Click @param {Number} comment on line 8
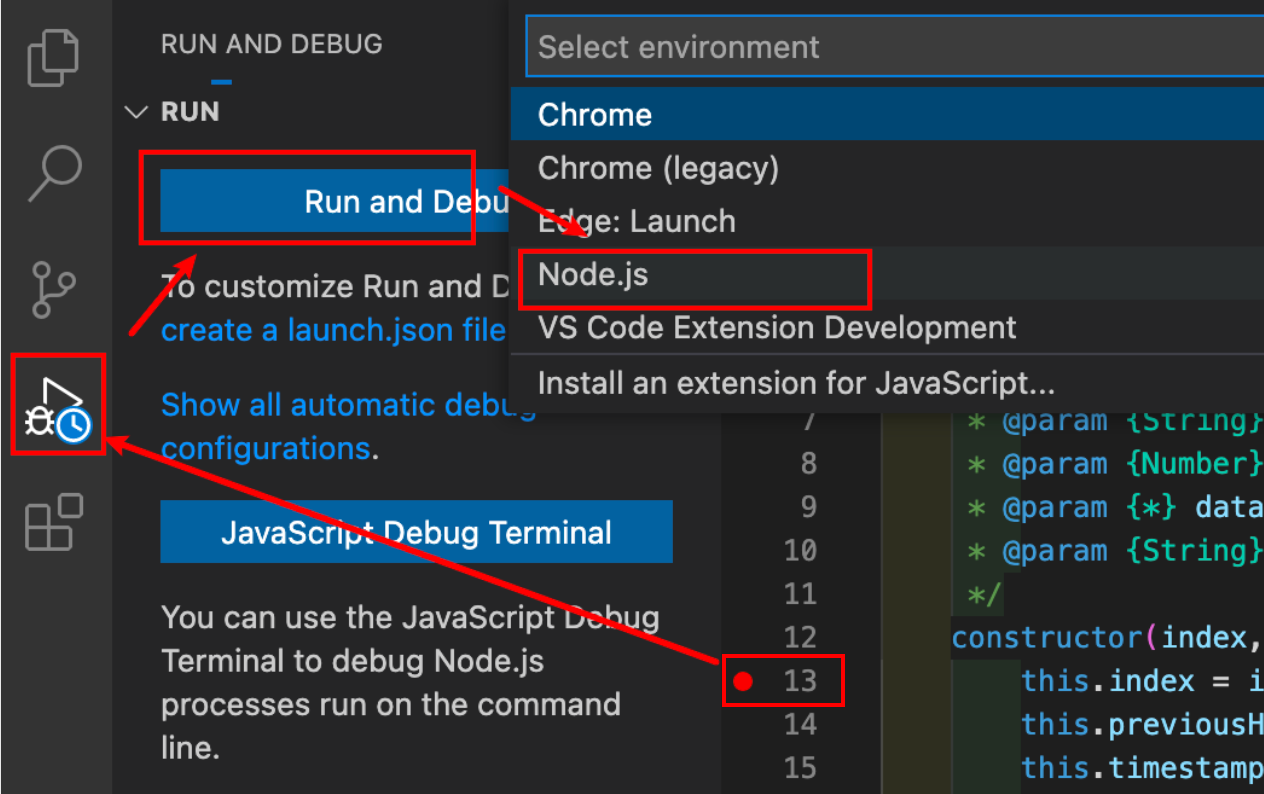 (1133, 464)
